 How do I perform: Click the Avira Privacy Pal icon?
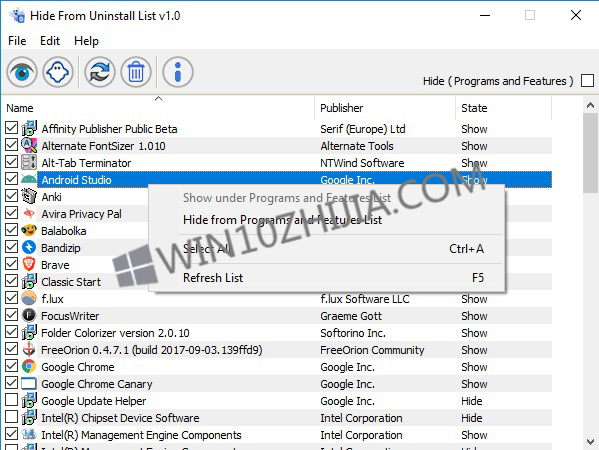click(29, 214)
